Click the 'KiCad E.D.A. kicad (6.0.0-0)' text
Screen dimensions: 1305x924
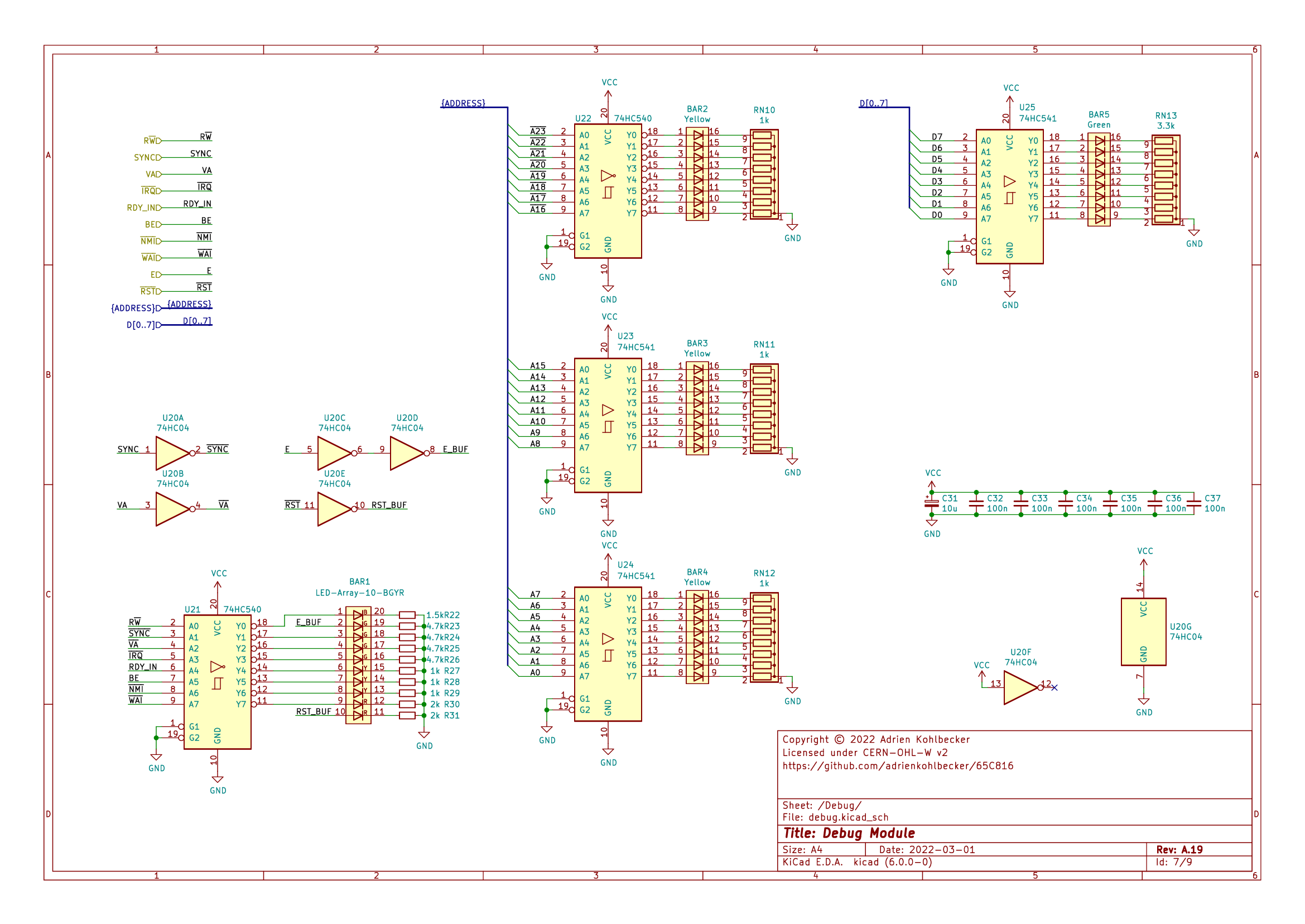(x=857, y=862)
